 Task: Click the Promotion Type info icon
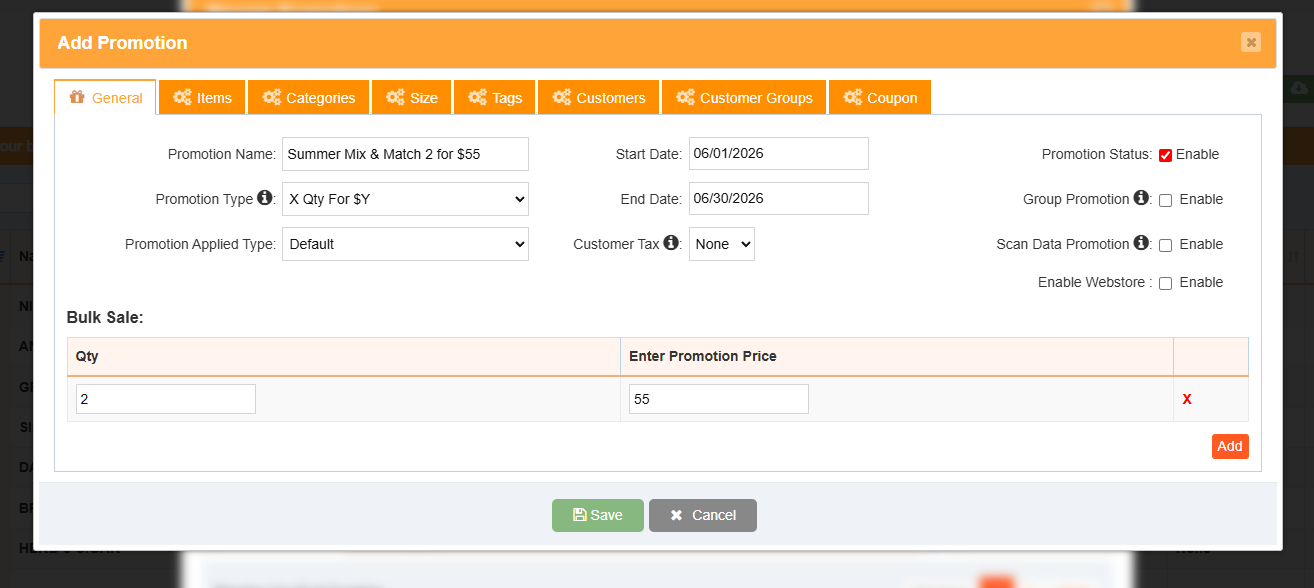(x=265, y=198)
